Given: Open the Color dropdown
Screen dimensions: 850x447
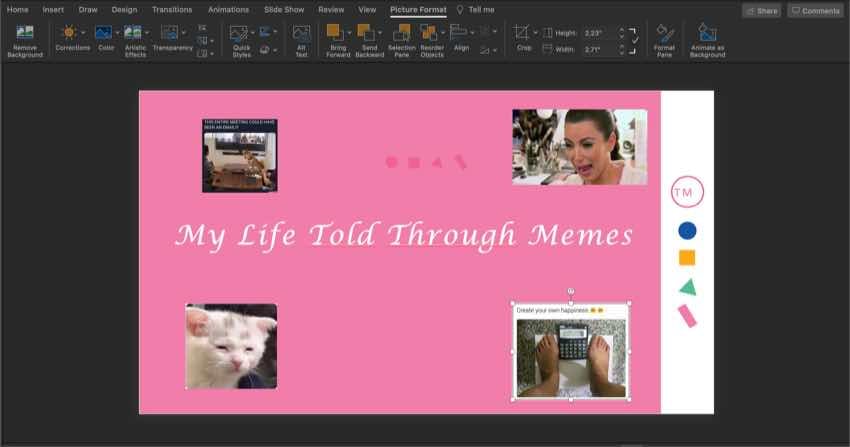Looking at the screenshot, I should pos(118,32).
